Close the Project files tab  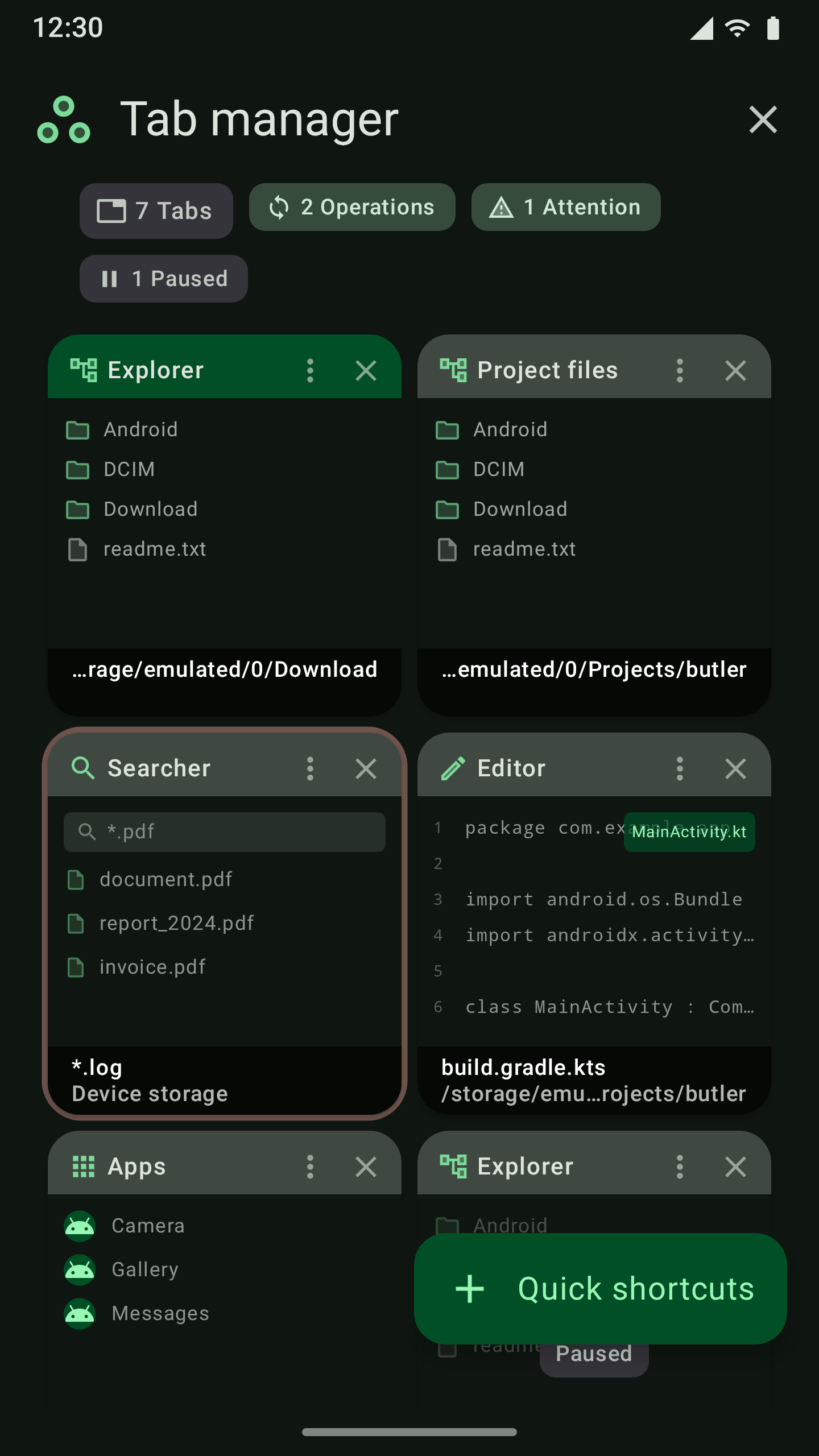[x=735, y=371]
